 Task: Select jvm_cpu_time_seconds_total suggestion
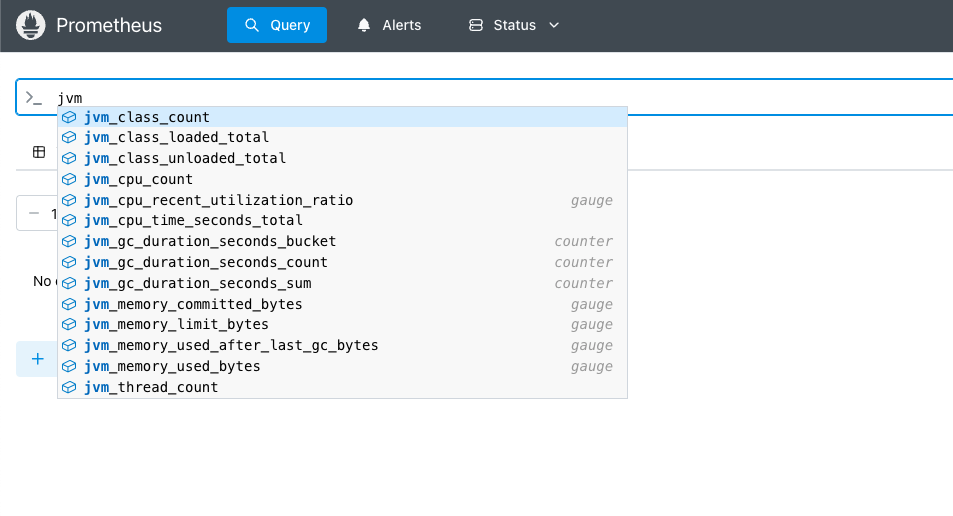click(x=342, y=220)
